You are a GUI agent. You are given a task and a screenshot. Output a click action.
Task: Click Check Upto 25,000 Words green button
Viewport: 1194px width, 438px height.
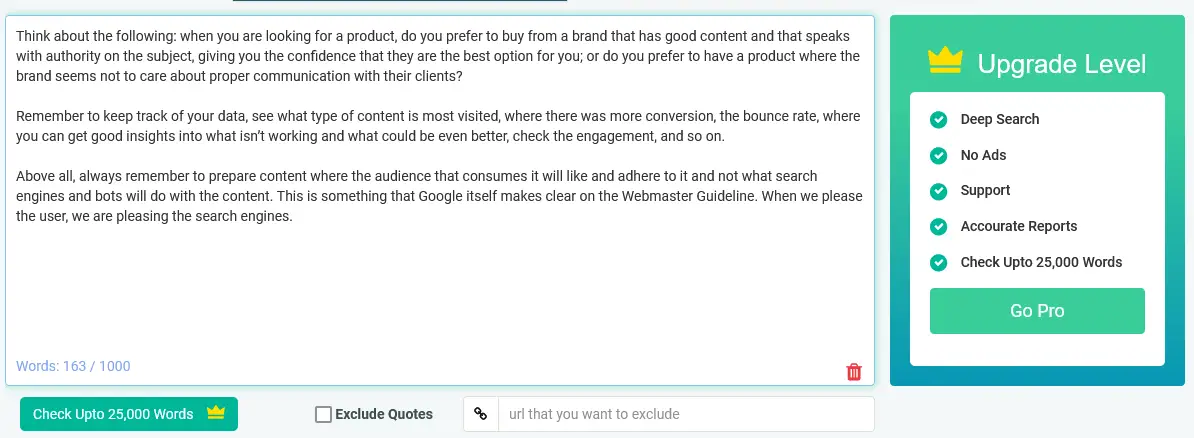click(129, 414)
